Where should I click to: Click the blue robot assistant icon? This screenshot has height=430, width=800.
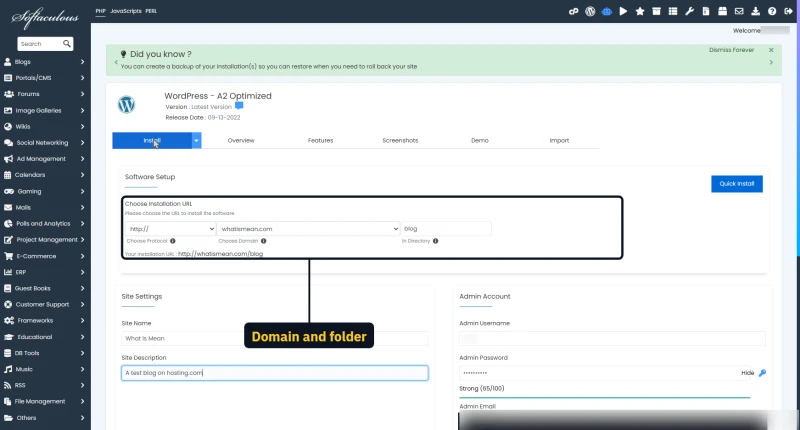coord(607,11)
